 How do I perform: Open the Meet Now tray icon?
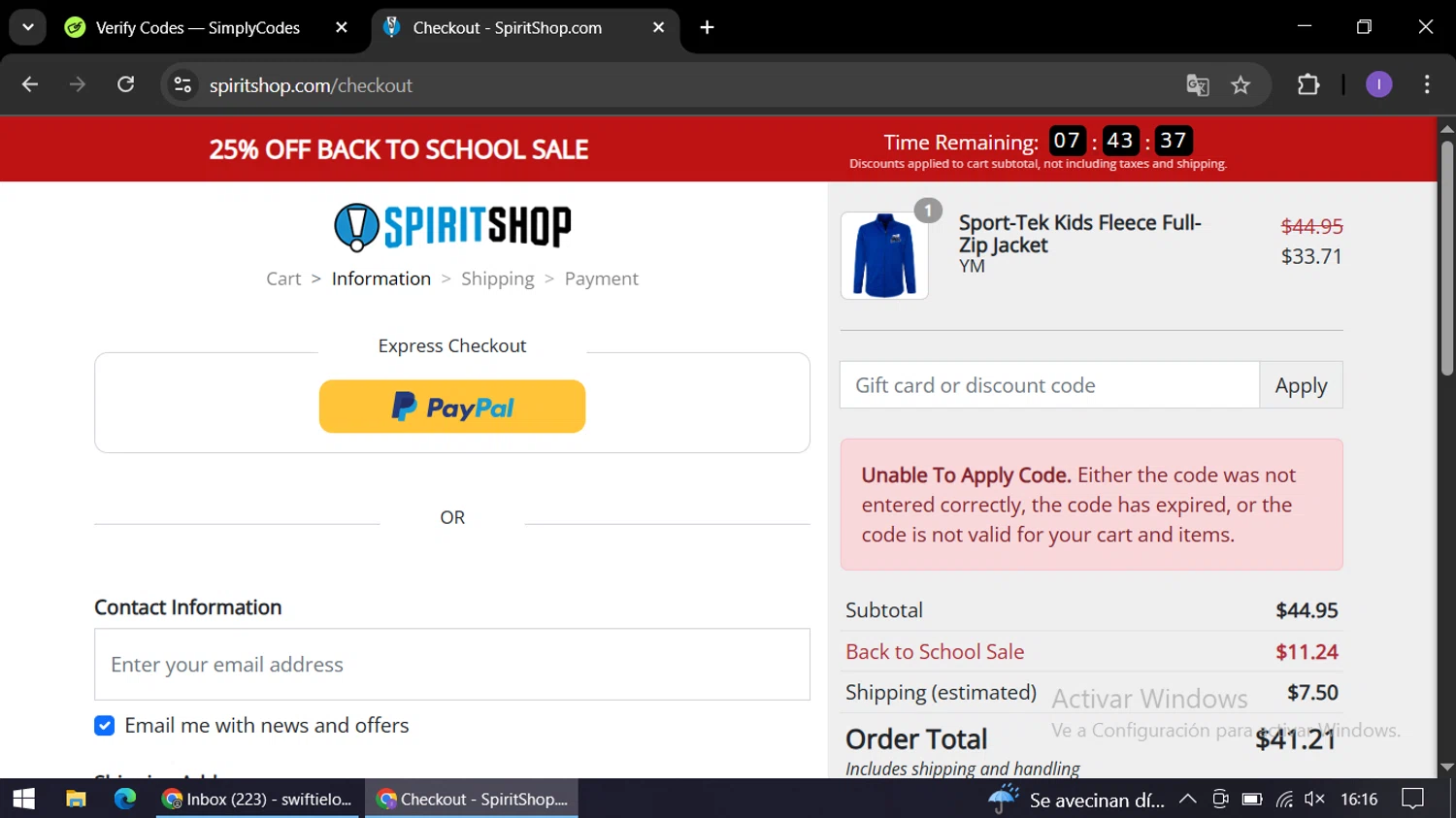(x=1220, y=800)
